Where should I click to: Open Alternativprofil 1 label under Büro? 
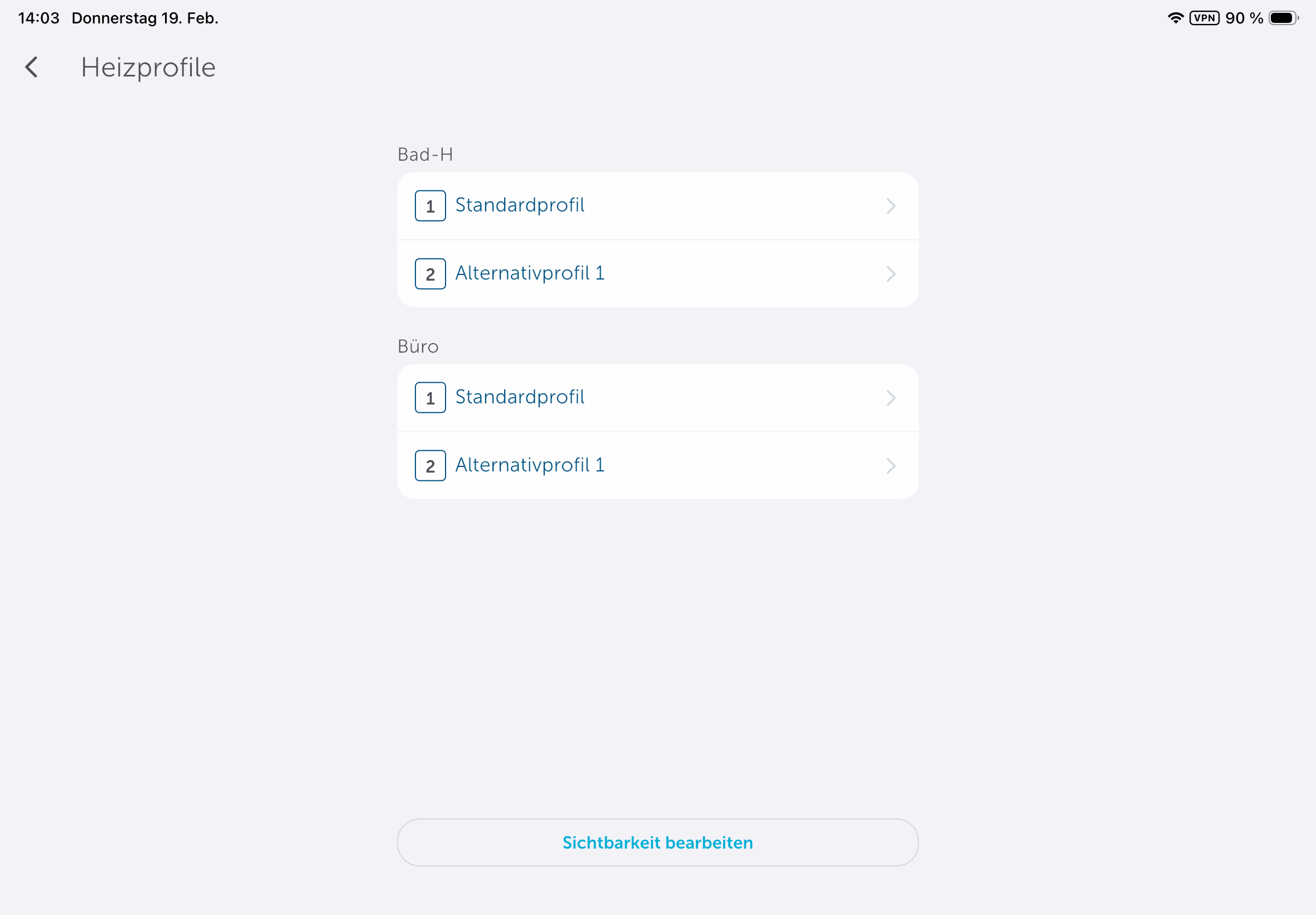[x=529, y=465]
